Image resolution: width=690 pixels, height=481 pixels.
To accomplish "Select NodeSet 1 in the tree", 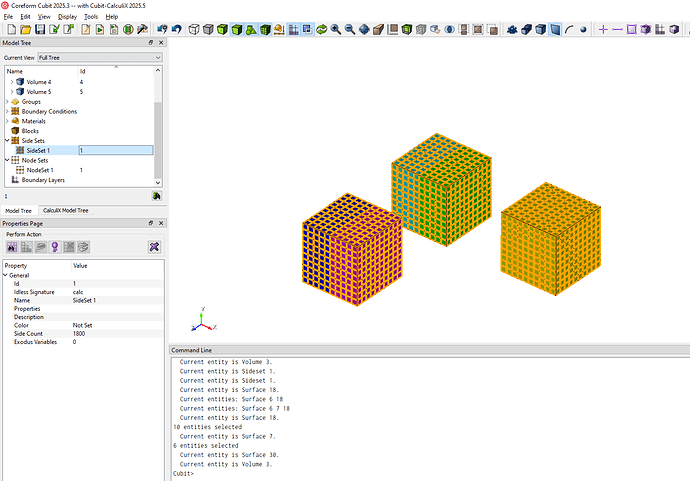I will tap(40, 170).
